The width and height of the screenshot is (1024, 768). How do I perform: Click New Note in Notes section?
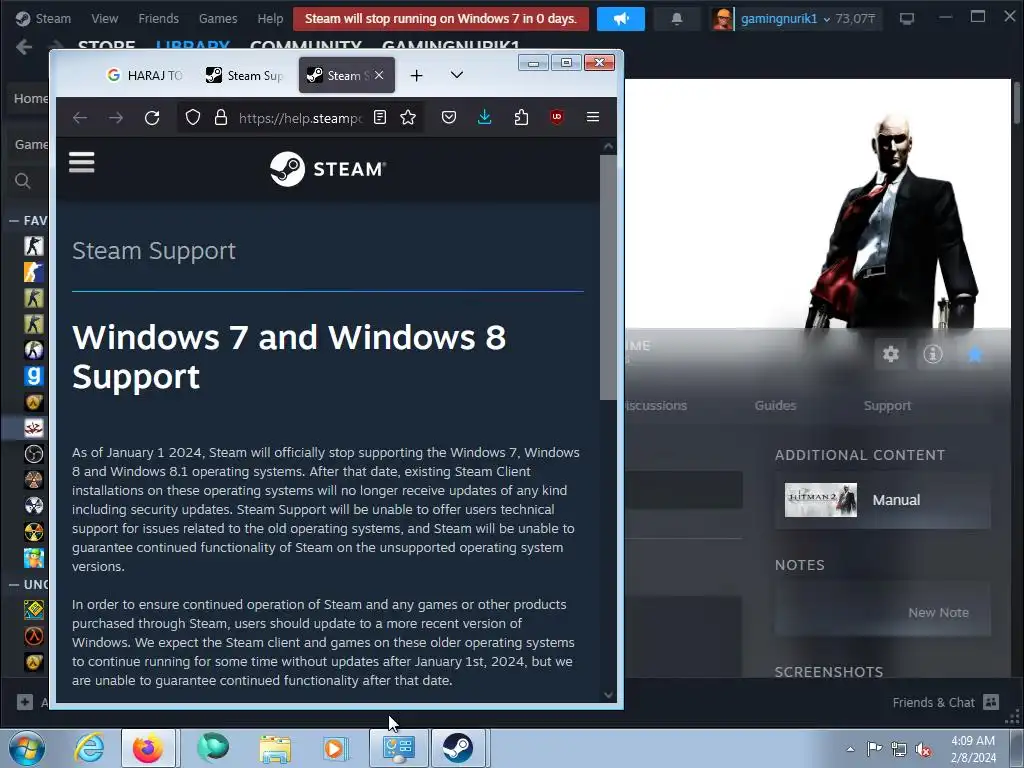pos(938,613)
